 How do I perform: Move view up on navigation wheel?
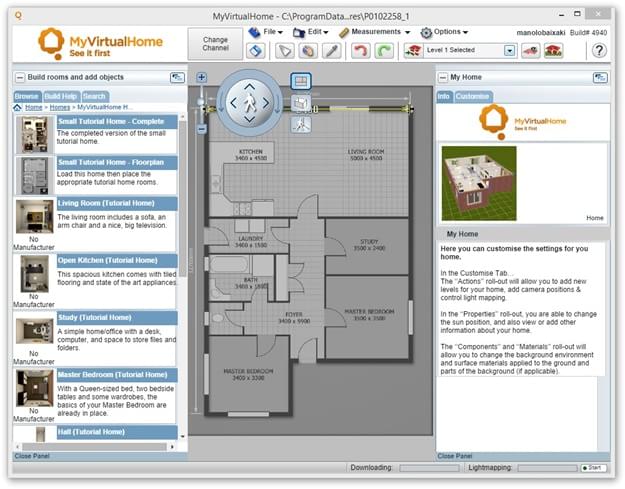250,86
